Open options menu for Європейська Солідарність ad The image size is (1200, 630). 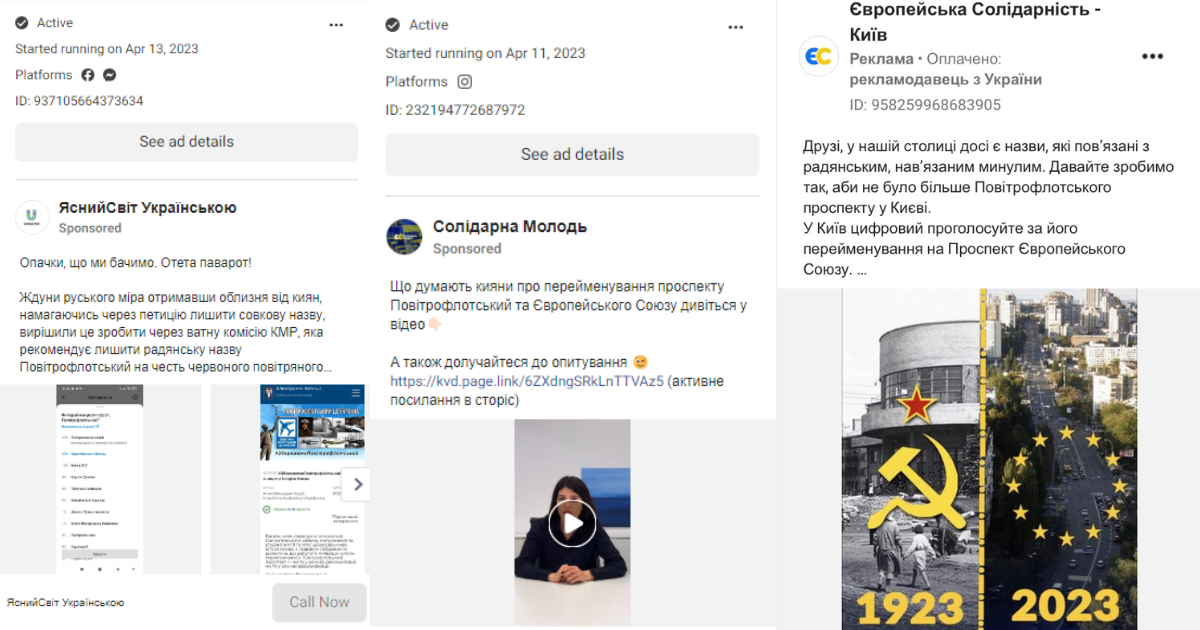point(1152,57)
